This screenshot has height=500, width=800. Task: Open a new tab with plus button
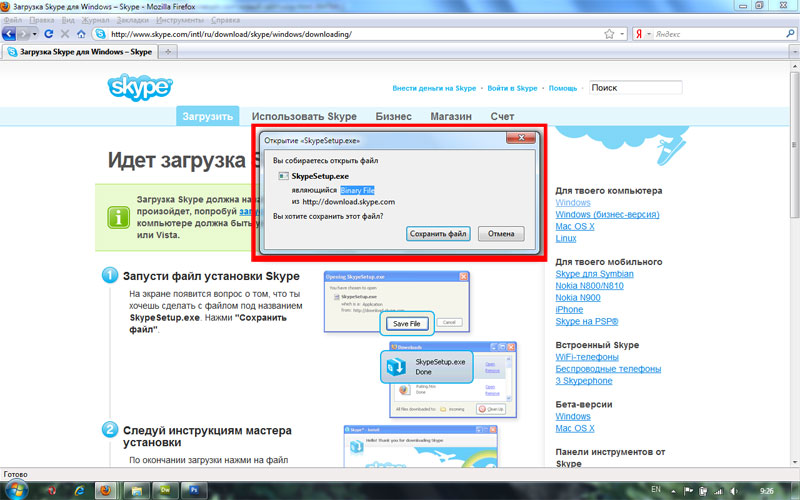point(168,52)
